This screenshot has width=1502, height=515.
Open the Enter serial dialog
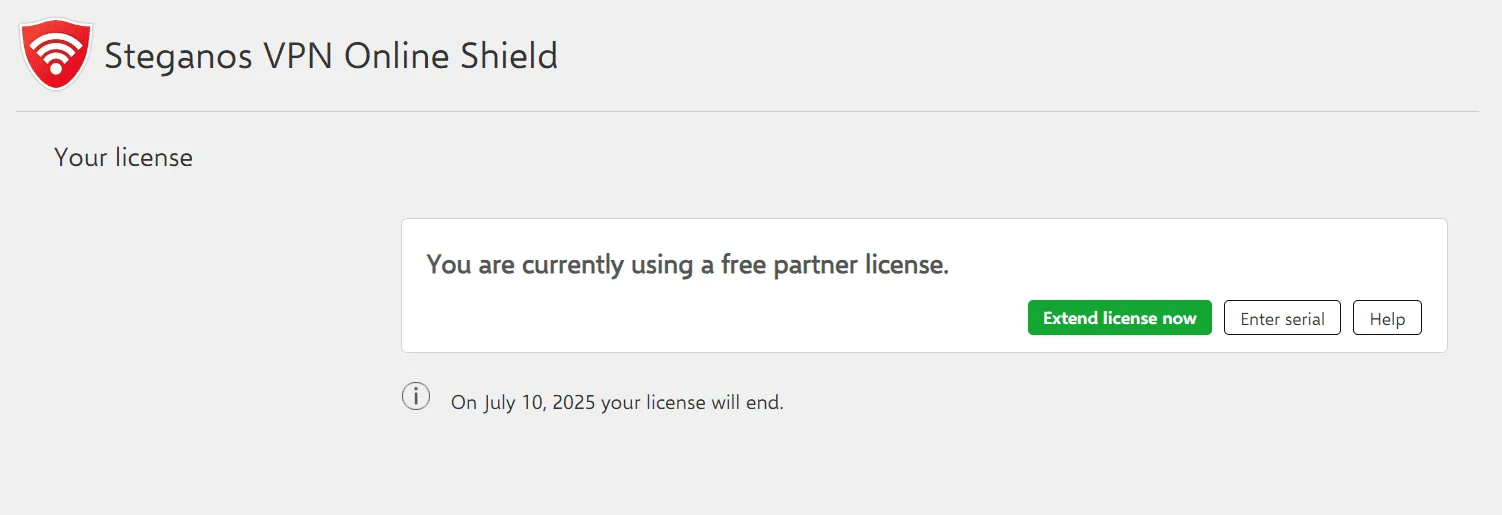tap(1282, 318)
